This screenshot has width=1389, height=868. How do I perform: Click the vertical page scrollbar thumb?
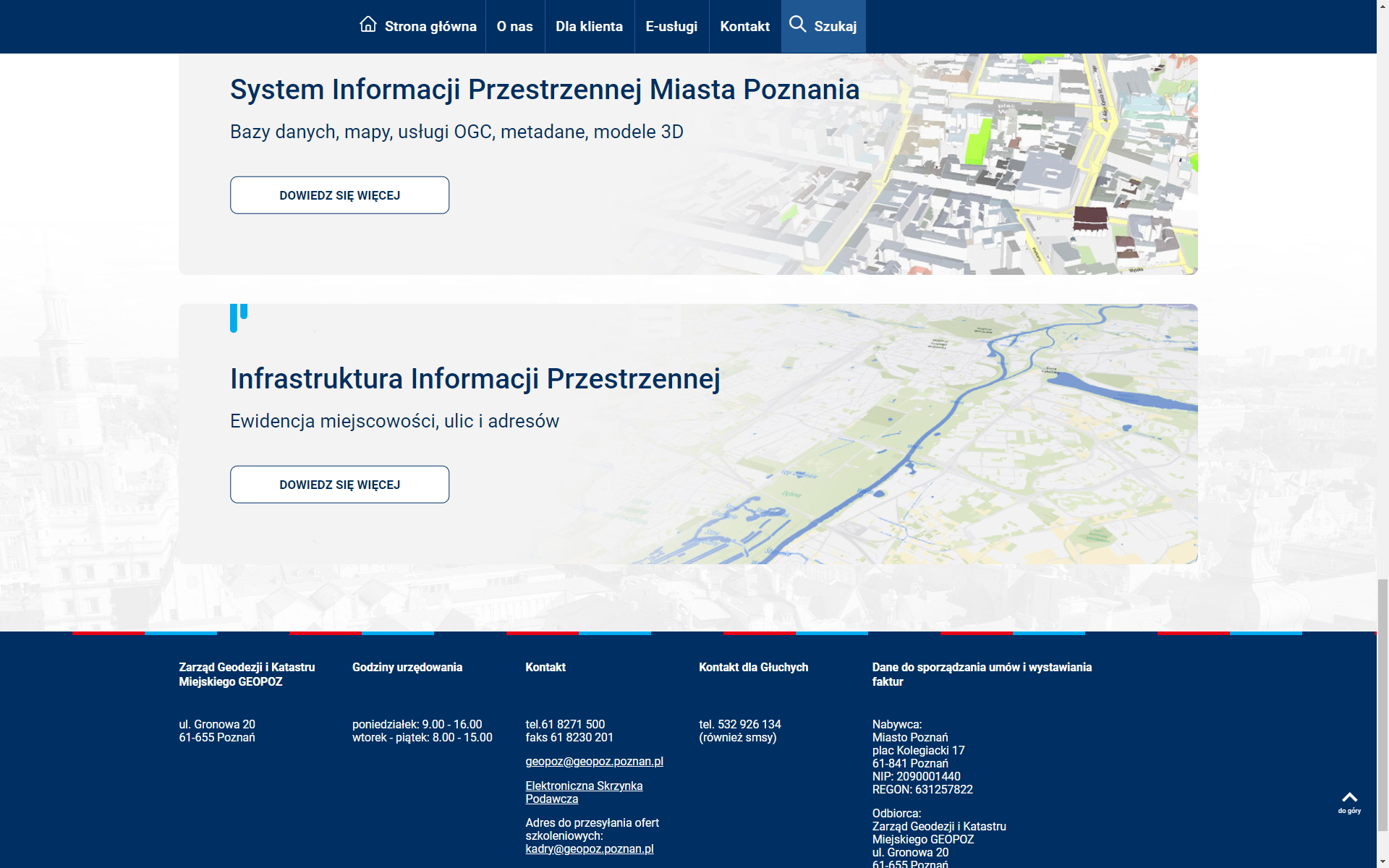[1382, 705]
